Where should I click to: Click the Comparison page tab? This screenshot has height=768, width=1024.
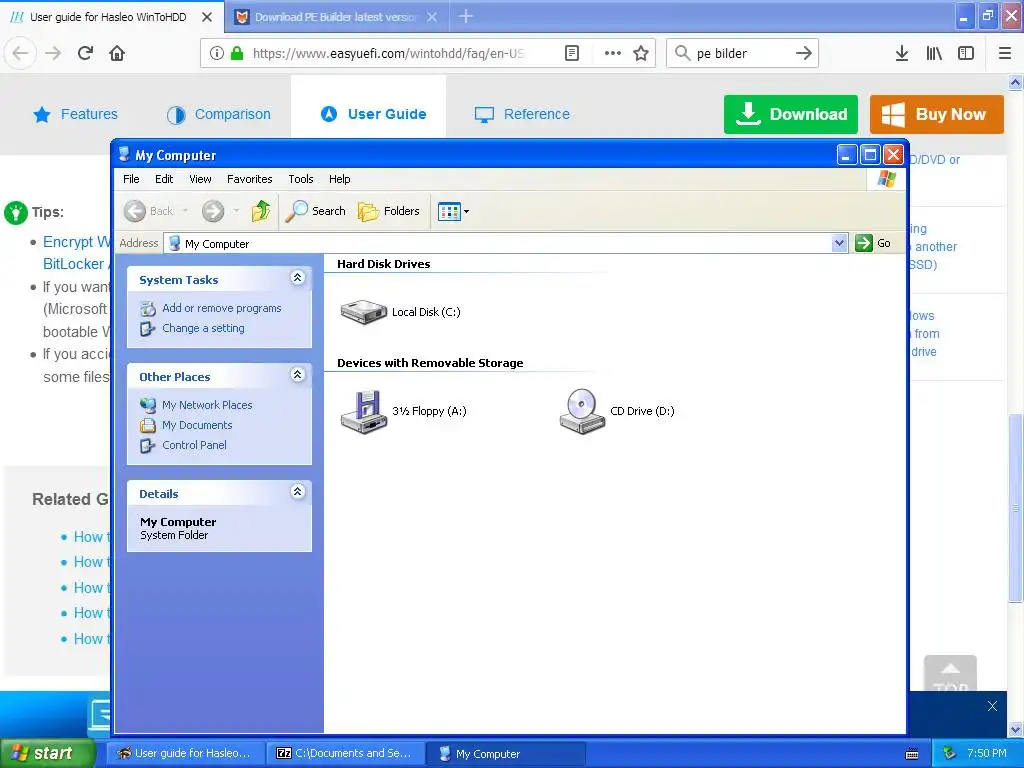pyautogui.click(x=219, y=114)
